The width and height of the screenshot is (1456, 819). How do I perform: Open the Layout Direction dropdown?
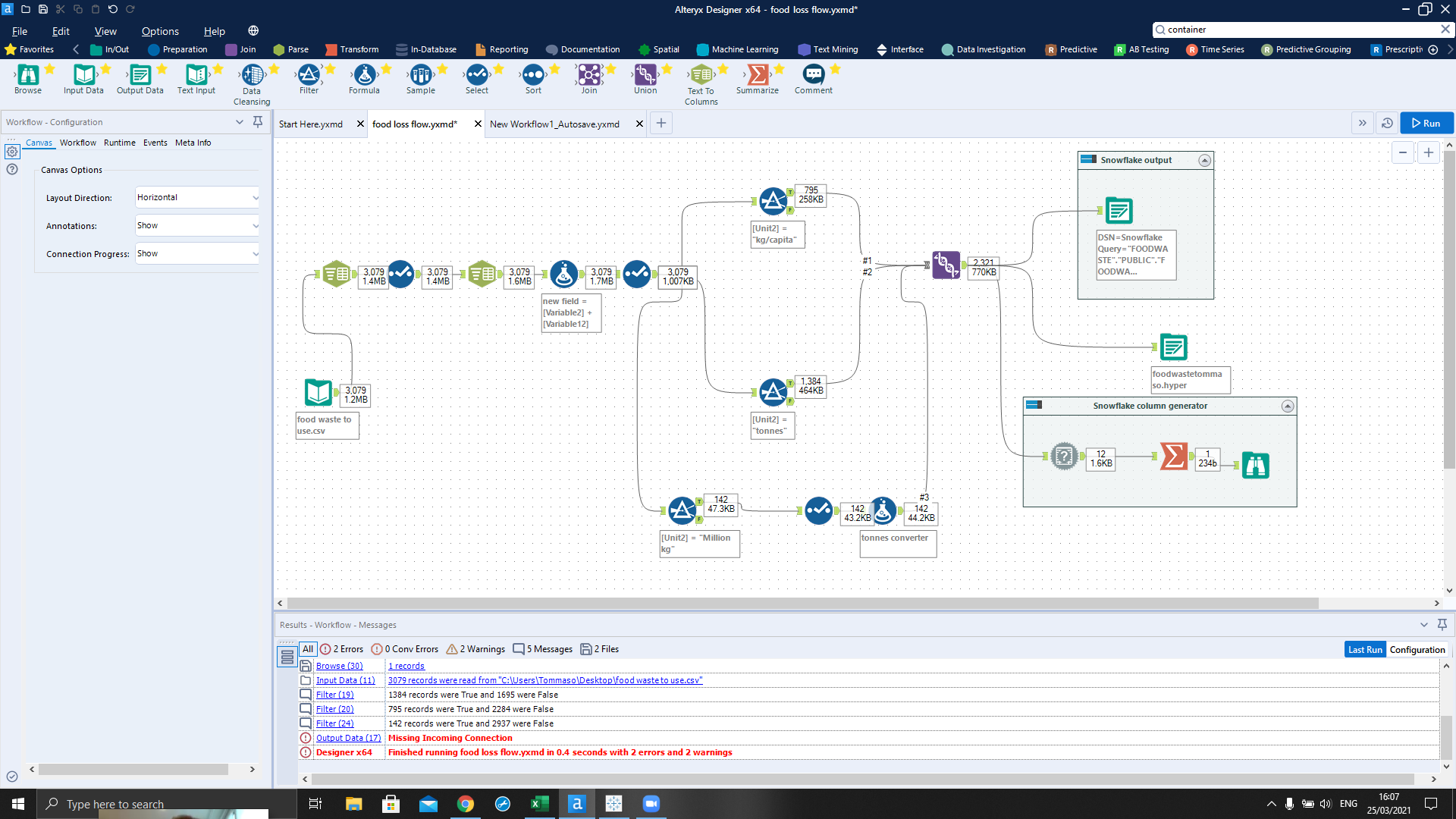197,197
